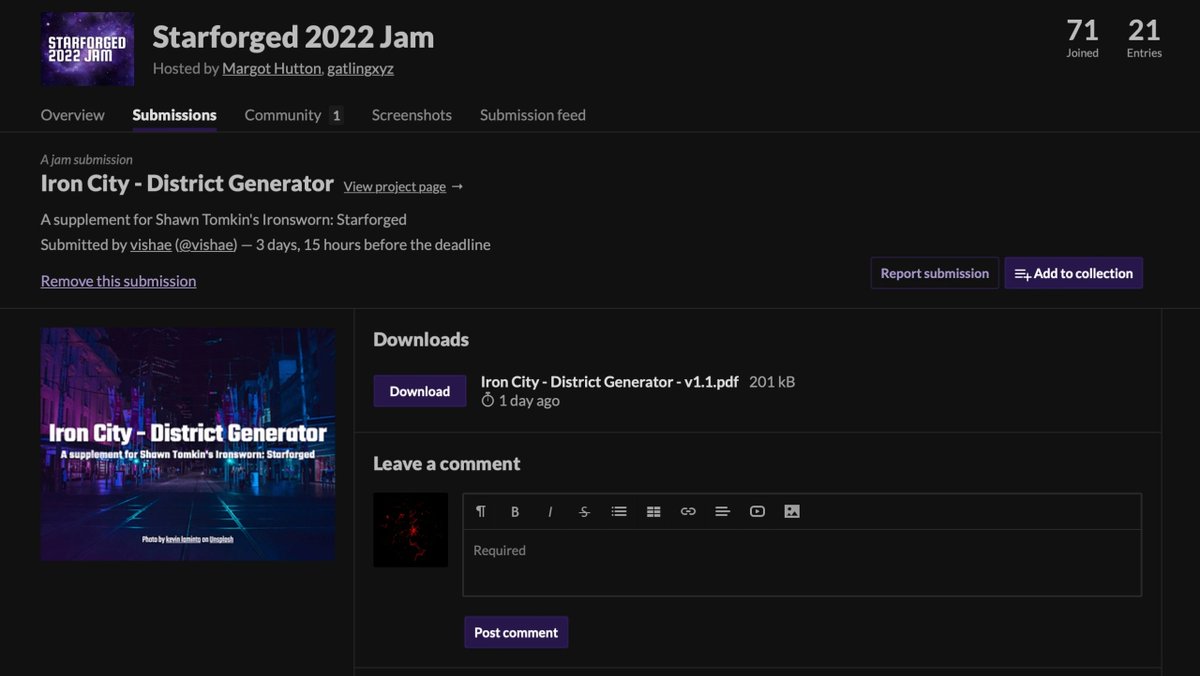The image size is (1200, 676).
Task: Click the Iron City - District Generator heading
Action: [187, 184]
